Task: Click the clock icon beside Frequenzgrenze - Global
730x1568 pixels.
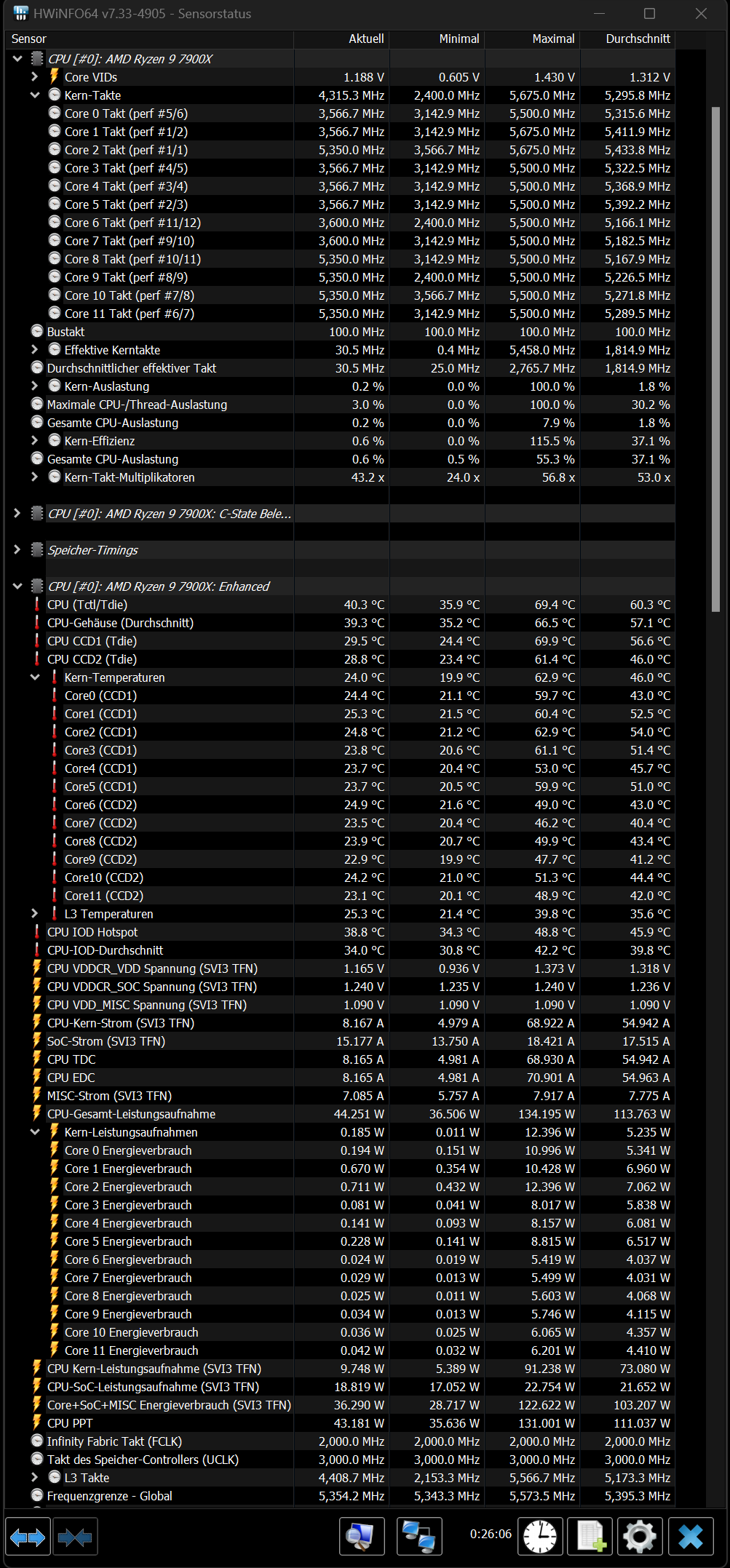Action: coord(37,1495)
